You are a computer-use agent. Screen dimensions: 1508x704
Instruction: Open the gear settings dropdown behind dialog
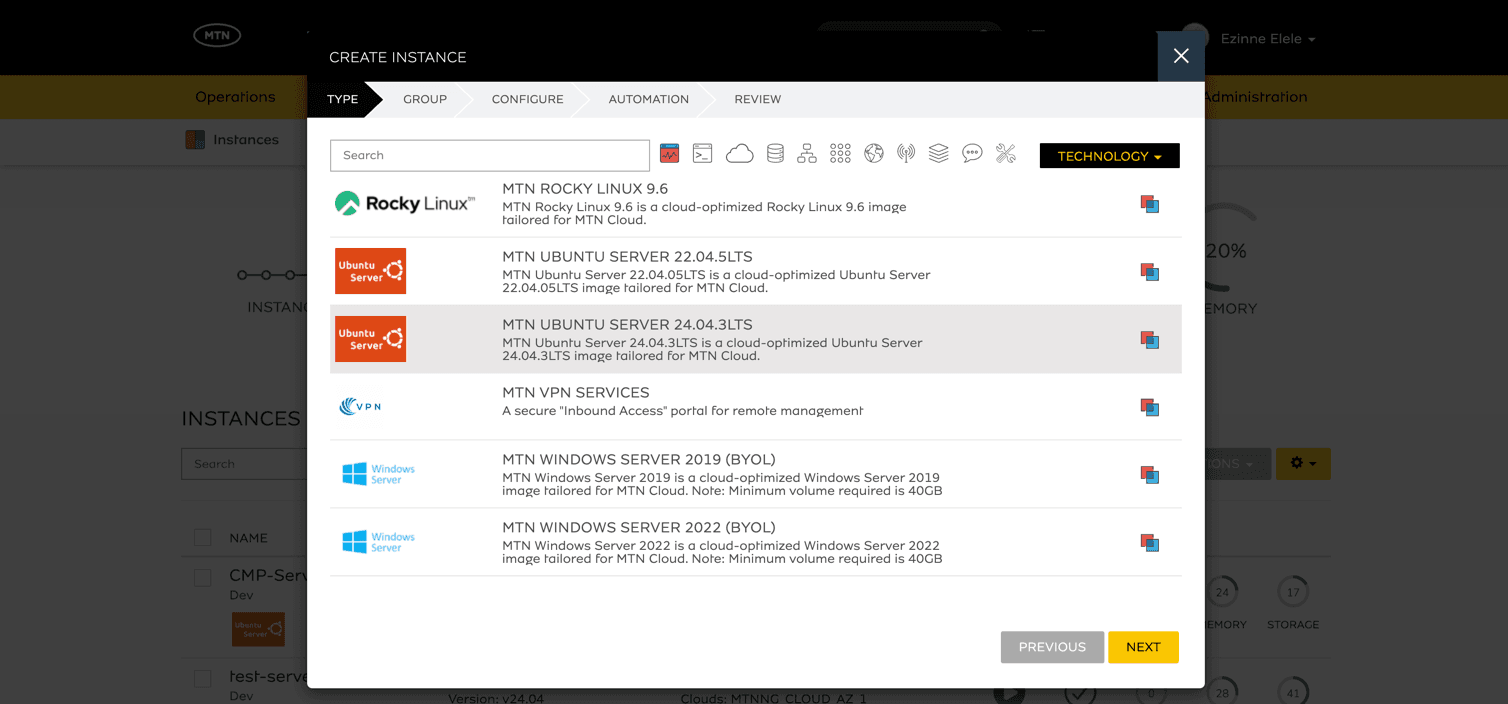coord(1302,463)
